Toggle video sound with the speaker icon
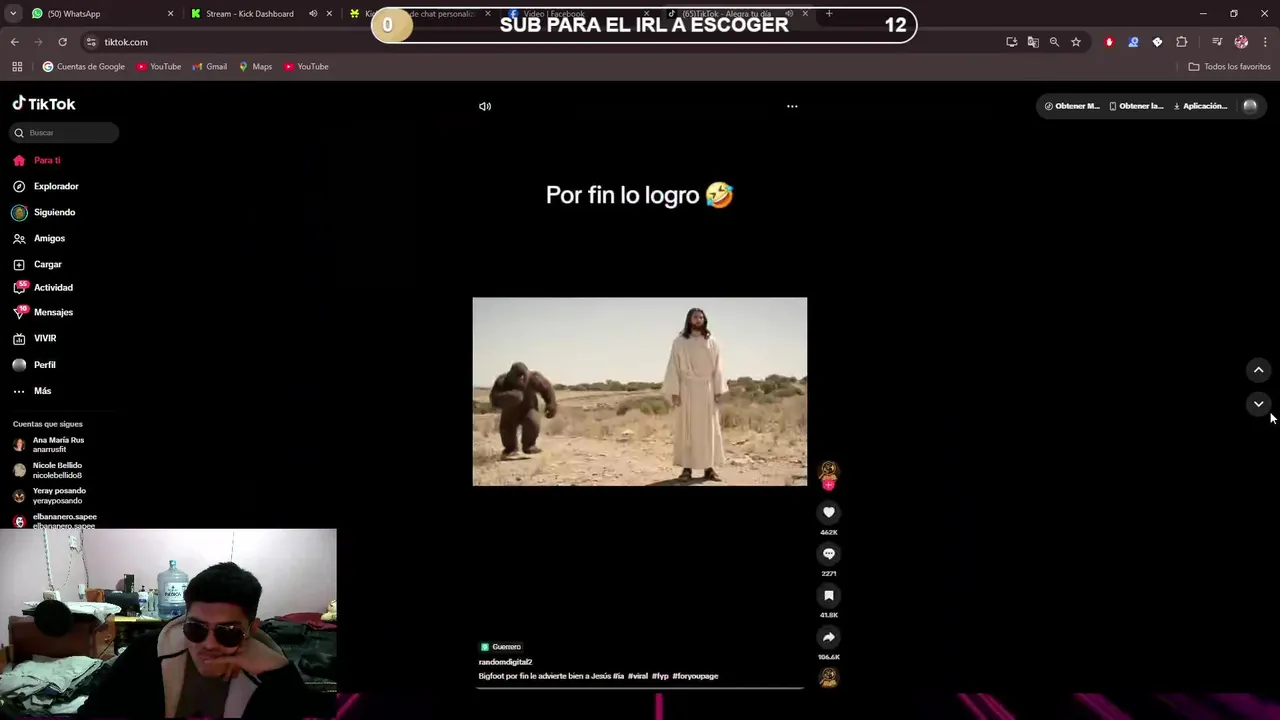 (485, 106)
